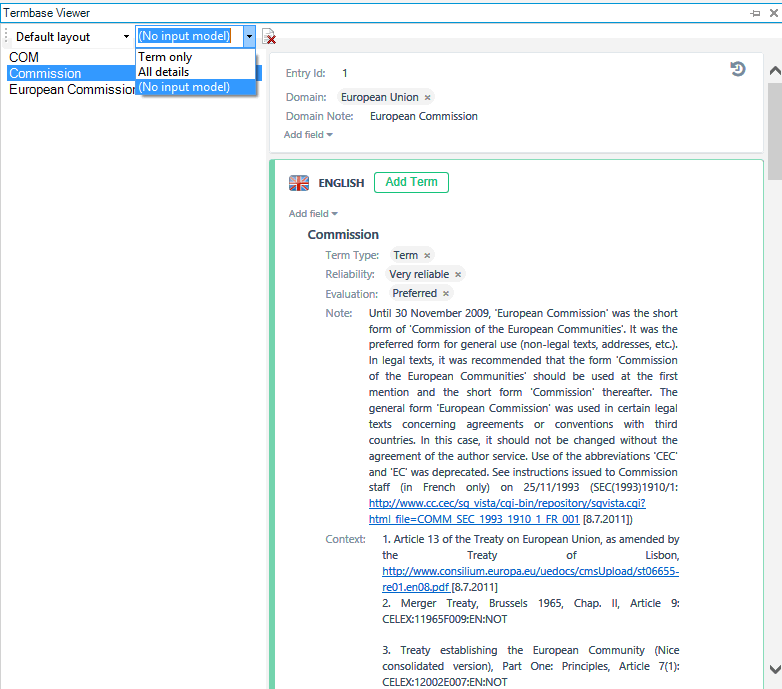Click the scrollbar down arrow
Viewport: 782px width, 689px height.
click(x=775, y=669)
